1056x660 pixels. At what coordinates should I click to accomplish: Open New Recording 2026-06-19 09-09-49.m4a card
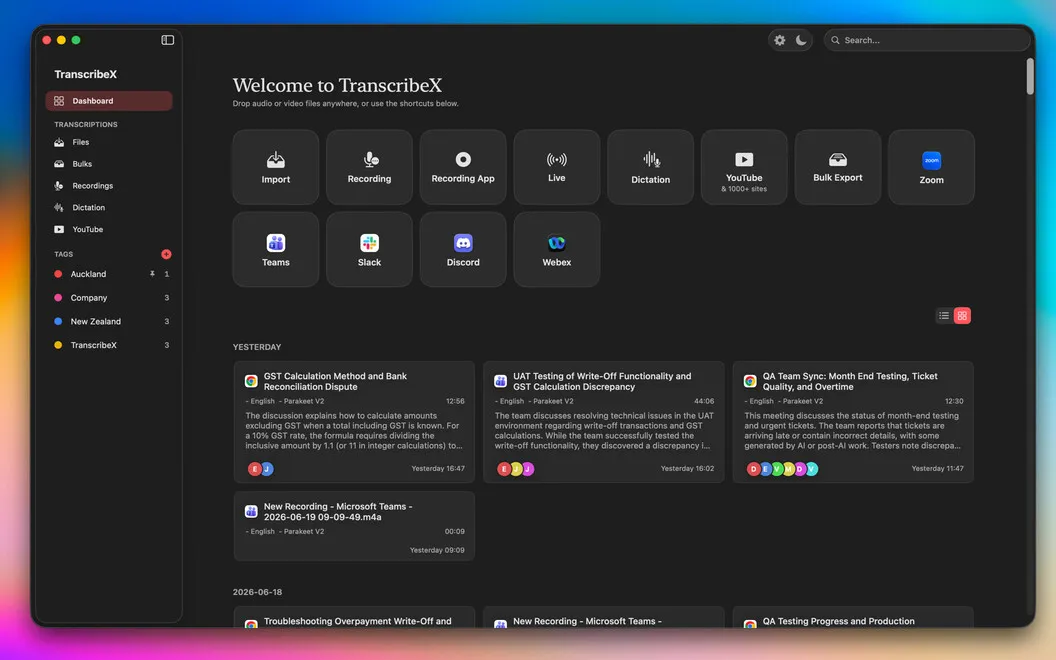tap(354, 526)
